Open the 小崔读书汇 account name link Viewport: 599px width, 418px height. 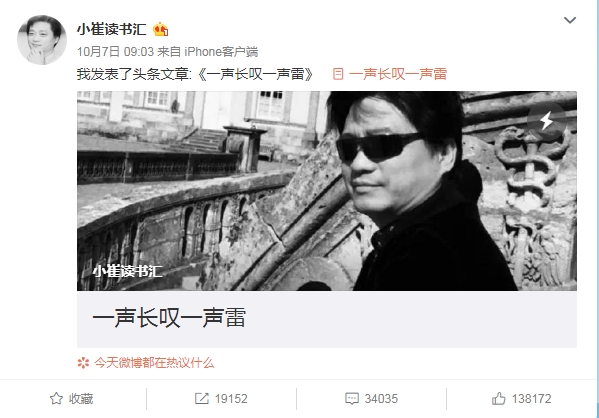click(x=112, y=29)
